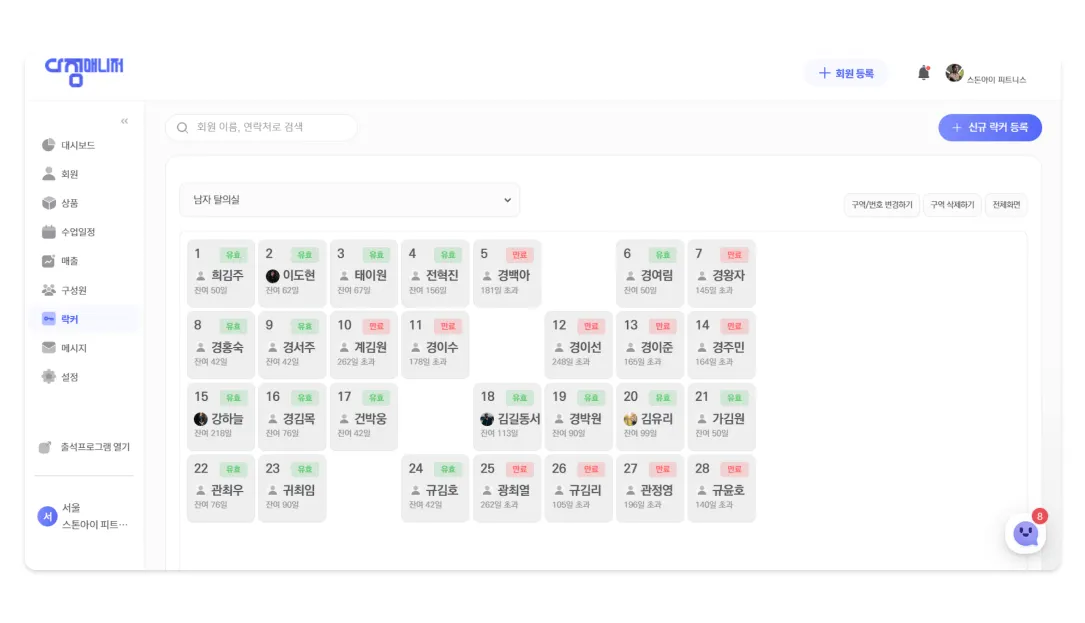Click the profile avatar in header
The height and width of the screenshot is (623, 1085).
click(954, 73)
